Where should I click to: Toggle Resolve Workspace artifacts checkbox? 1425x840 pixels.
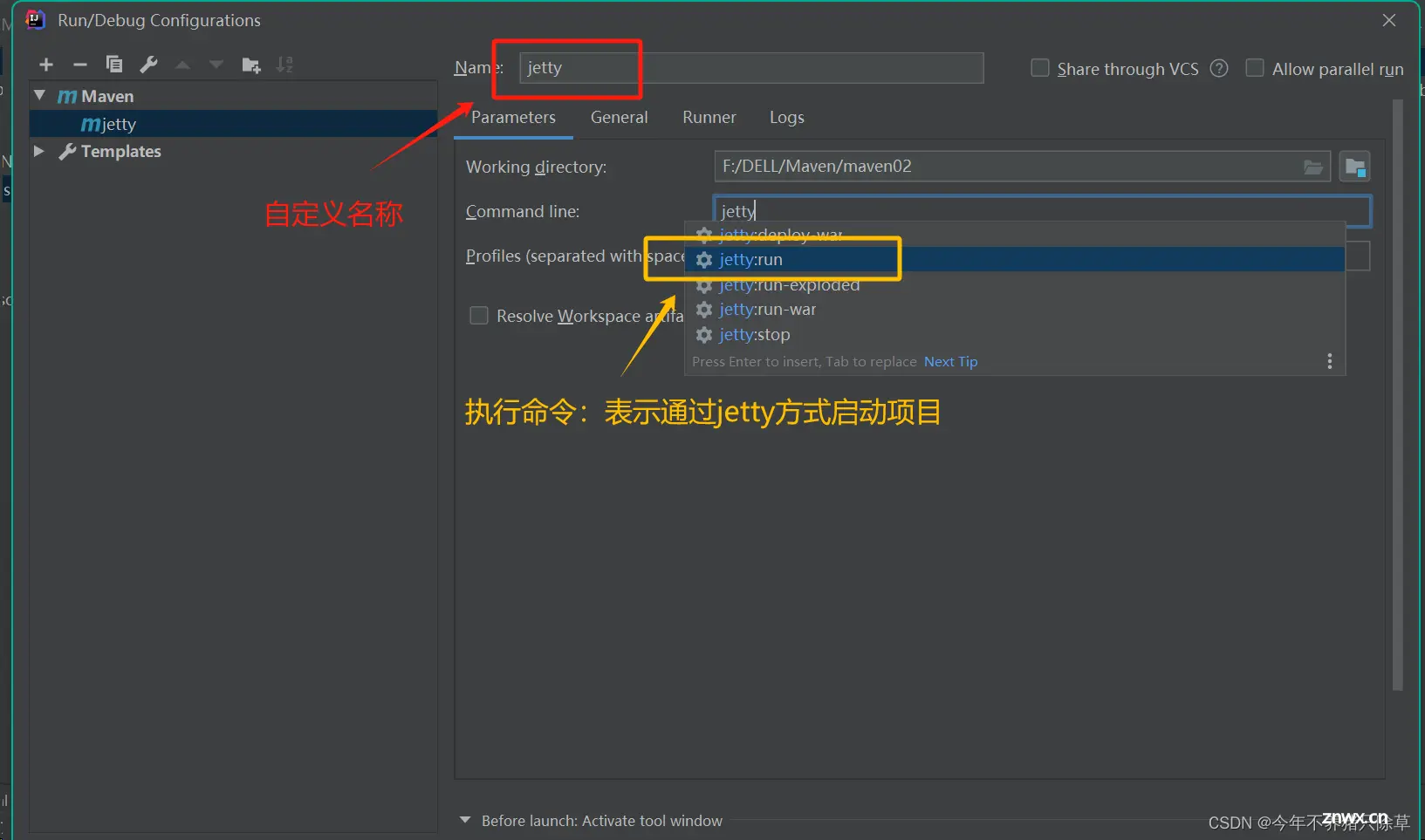pyautogui.click(x=479, y=316)
